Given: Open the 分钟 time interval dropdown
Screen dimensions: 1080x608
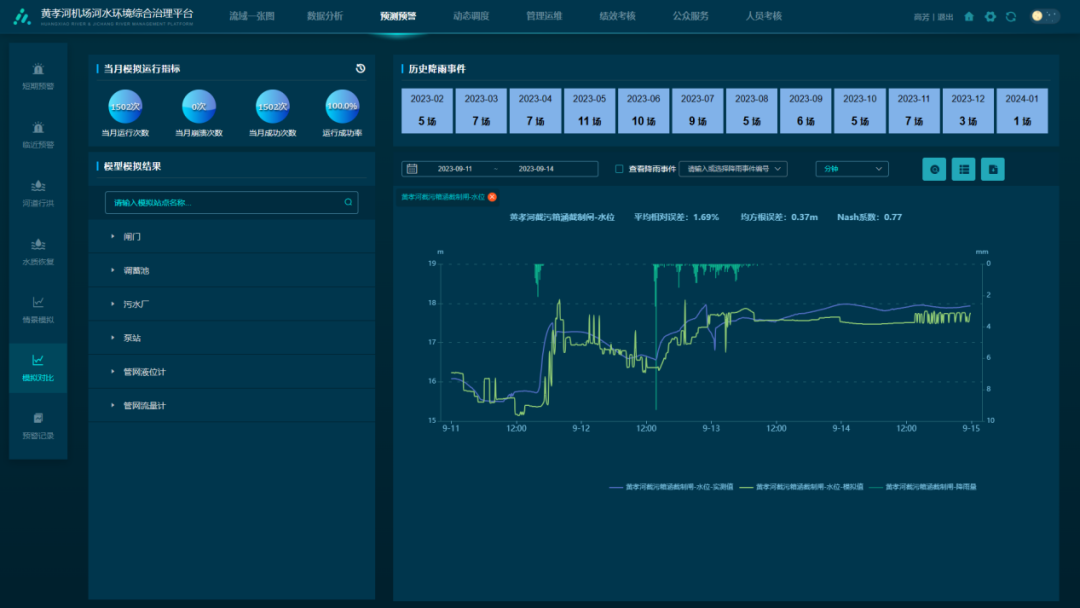Looking at the screenshot, I should click(x=851, y=169).
